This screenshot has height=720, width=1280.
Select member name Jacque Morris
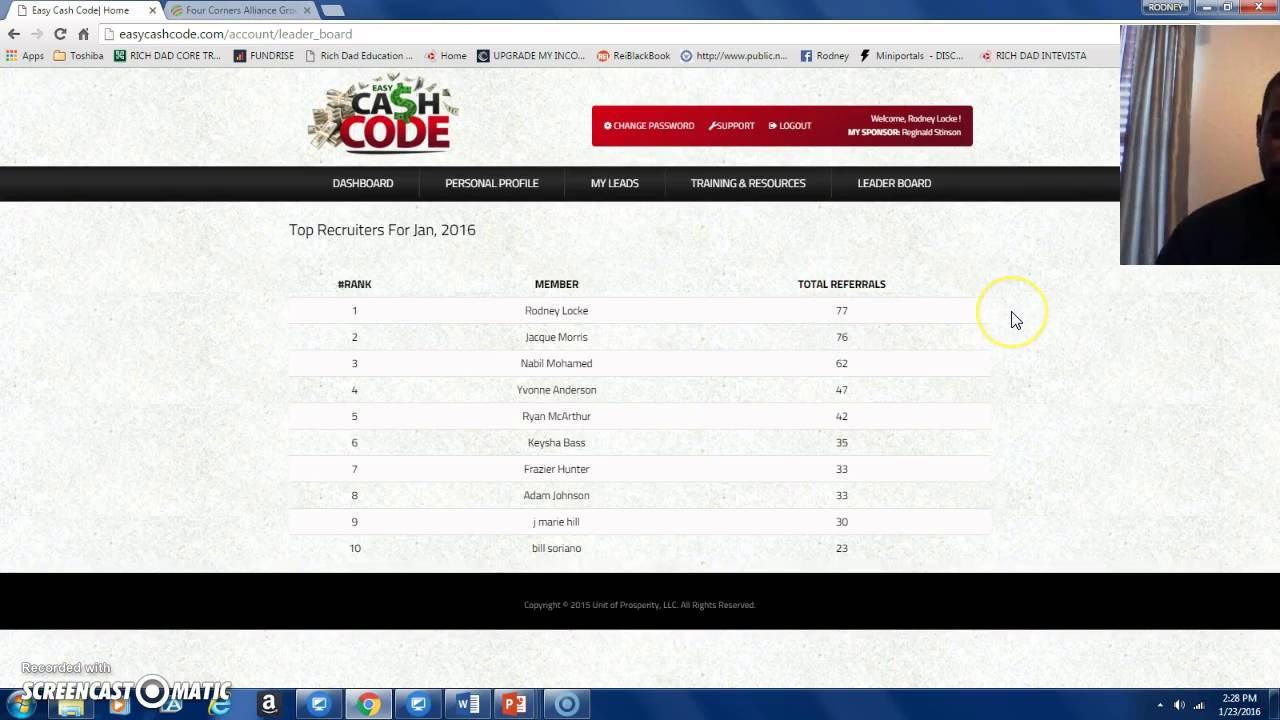click(x=557, y=337)
